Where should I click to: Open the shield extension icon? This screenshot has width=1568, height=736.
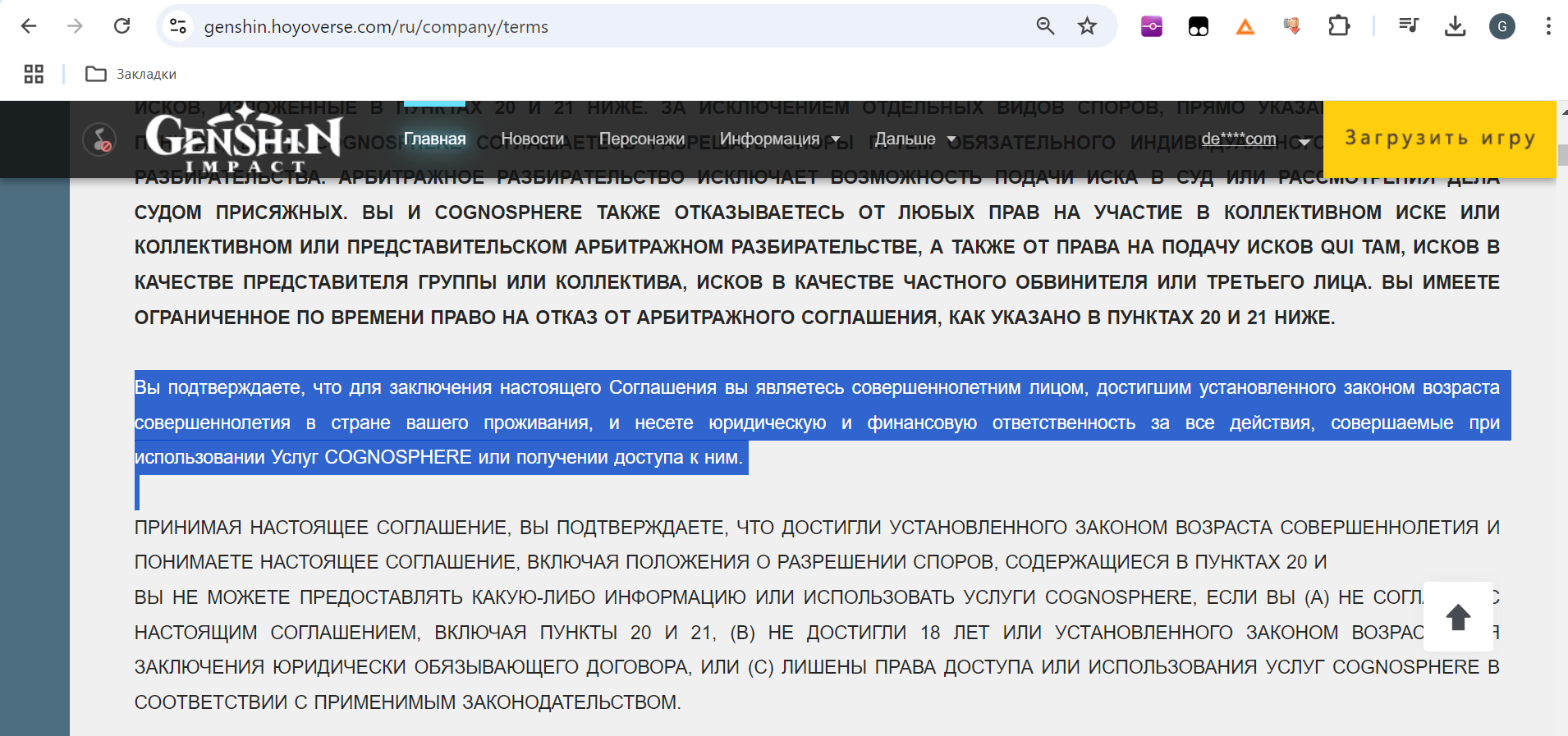pos(1292,26)
